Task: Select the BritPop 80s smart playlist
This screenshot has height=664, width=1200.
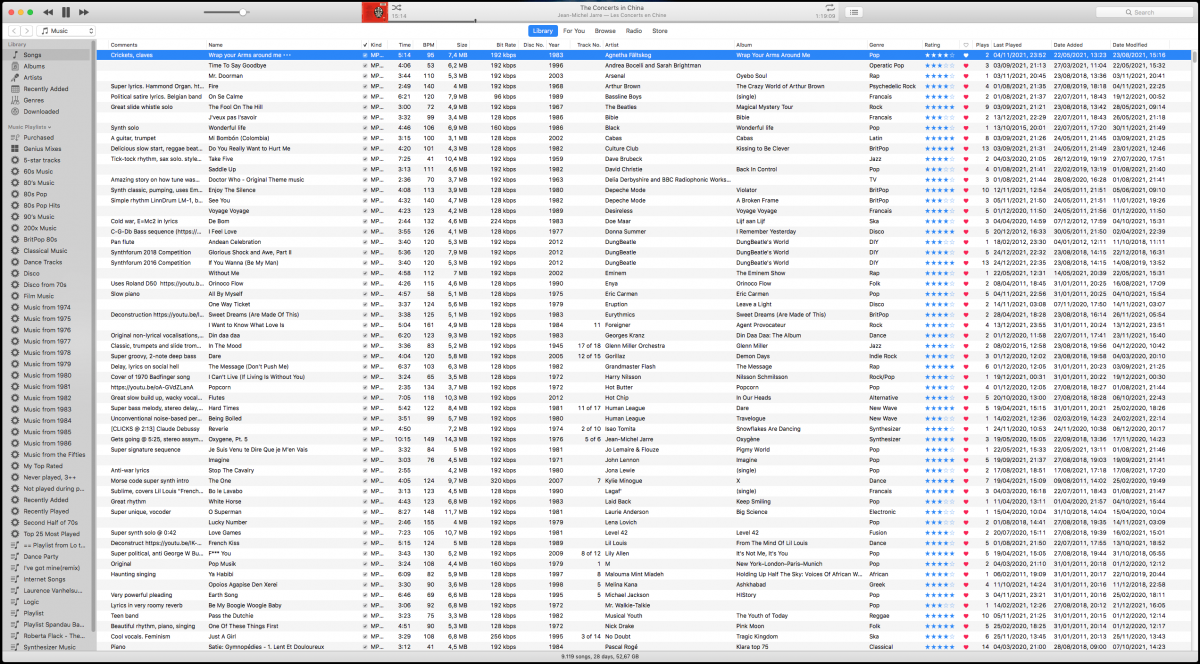Action: [x=44, y=239]
